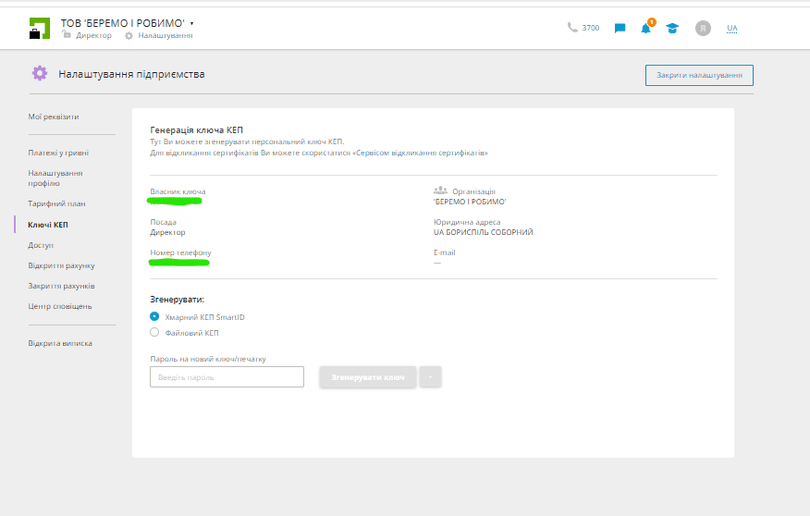Click the gear icon beside Налаштування
Viewport: 810px width, 516px height.
[x=129, y=36]
